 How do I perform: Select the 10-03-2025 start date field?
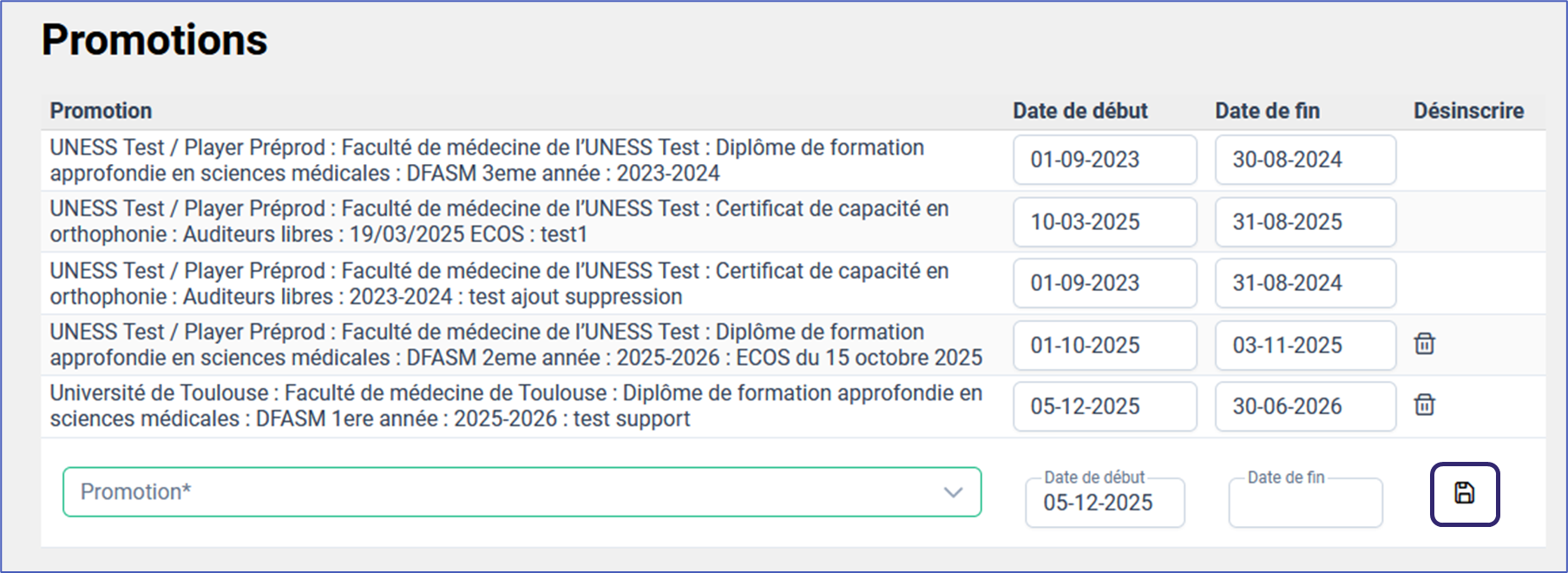click(1104, 222)
